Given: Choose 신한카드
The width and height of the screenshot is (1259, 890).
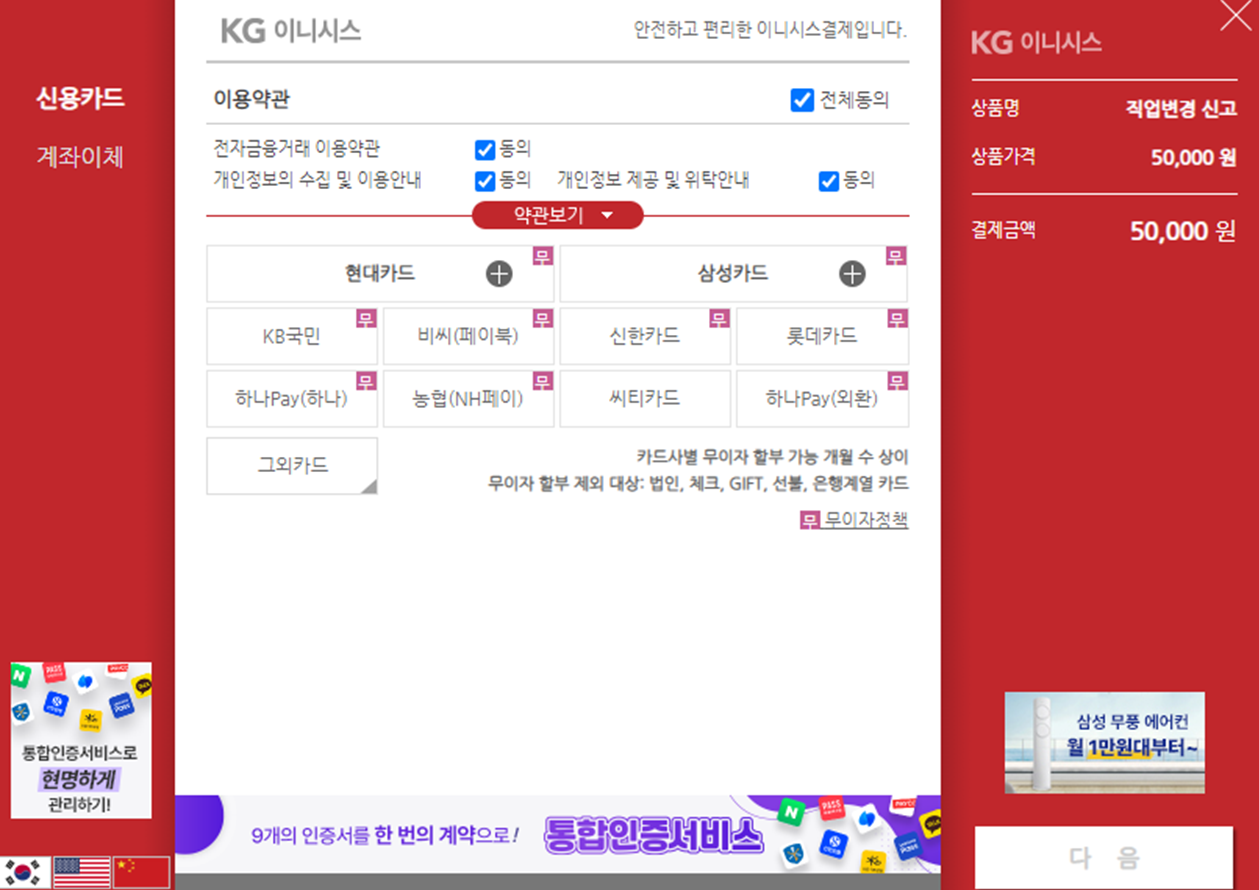Looking at the screenshot, I should [645, 337].
